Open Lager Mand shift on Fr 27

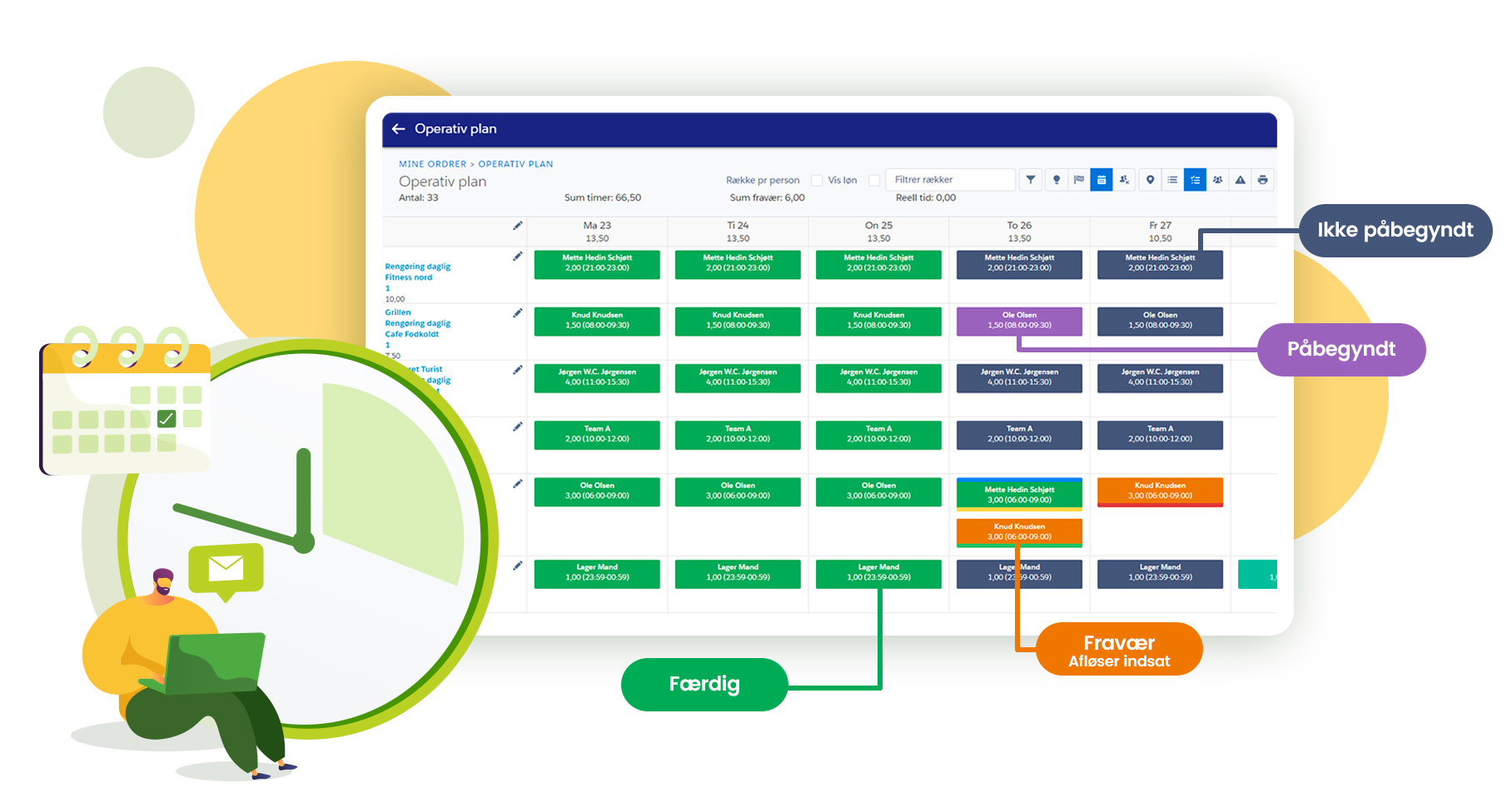[1160, 573]
